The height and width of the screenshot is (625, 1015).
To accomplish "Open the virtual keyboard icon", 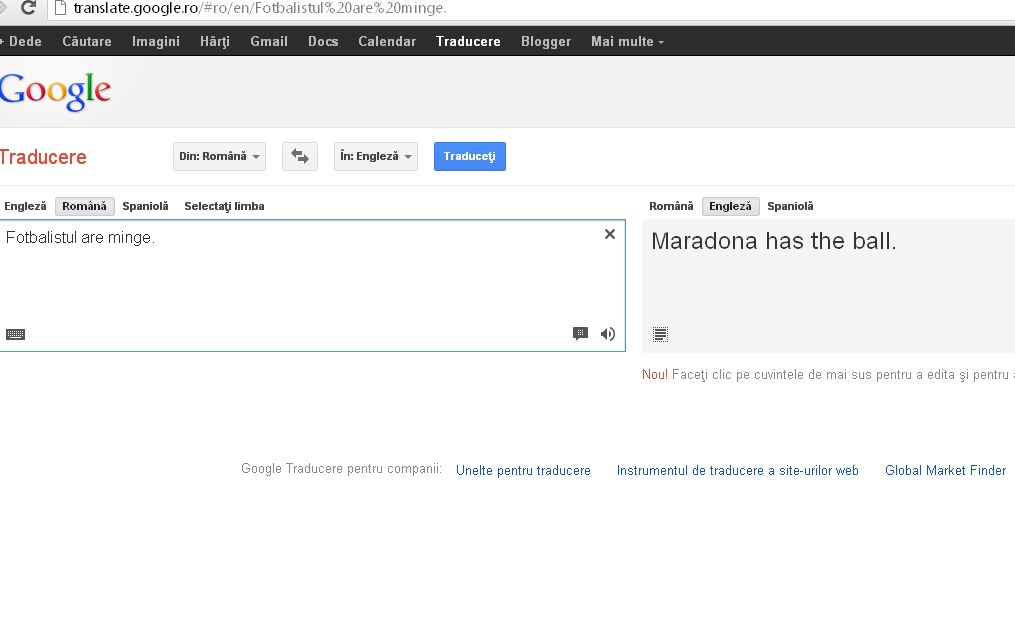I will 16,334.
